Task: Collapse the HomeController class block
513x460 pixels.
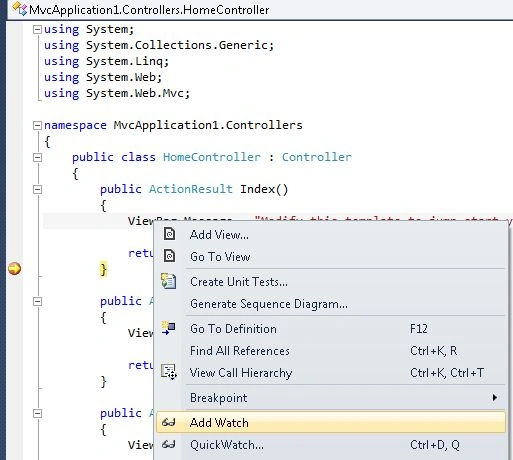Action: coord(37,157)
